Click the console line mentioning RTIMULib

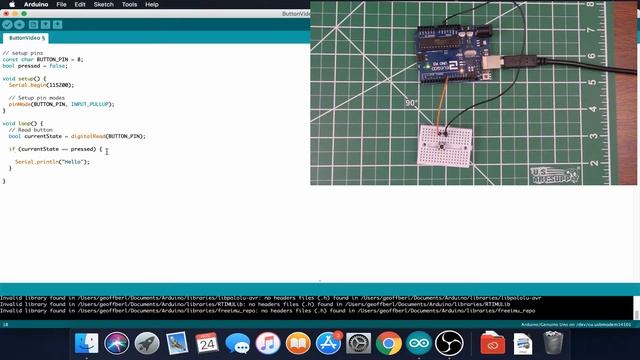tap(255, 304)
